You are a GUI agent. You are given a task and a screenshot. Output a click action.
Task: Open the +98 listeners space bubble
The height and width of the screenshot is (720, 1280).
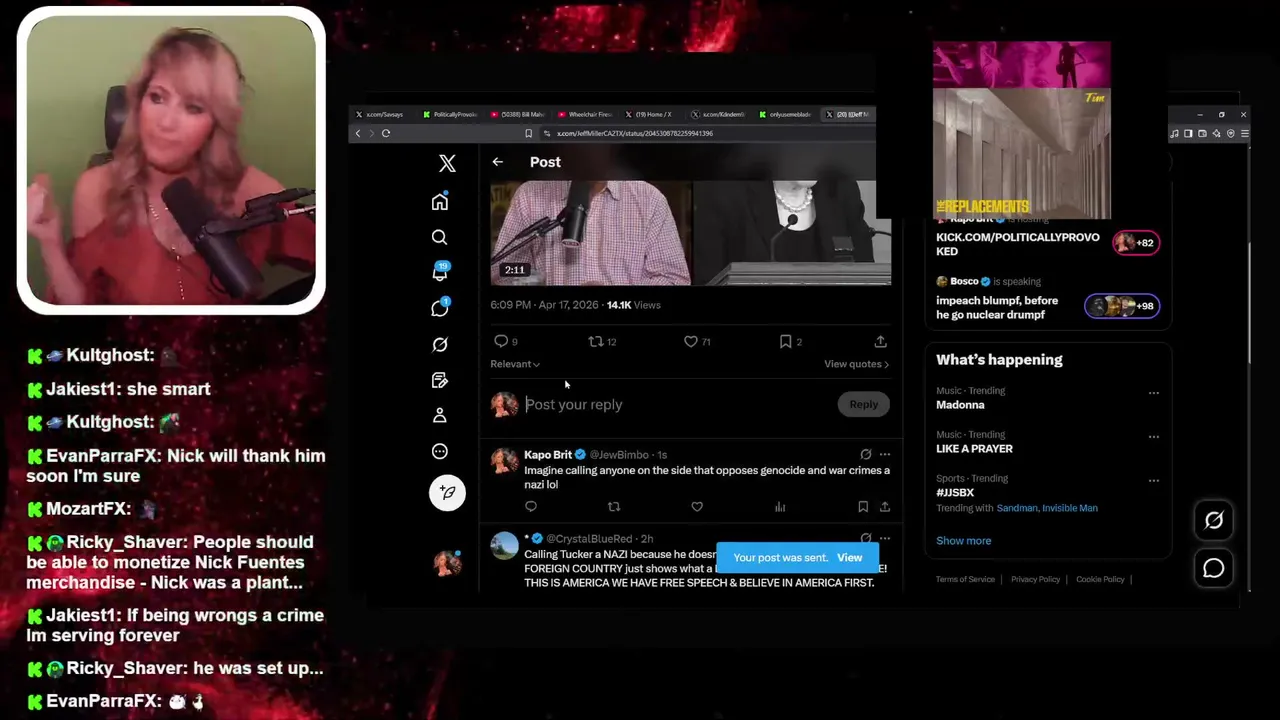click(1122, 306)
